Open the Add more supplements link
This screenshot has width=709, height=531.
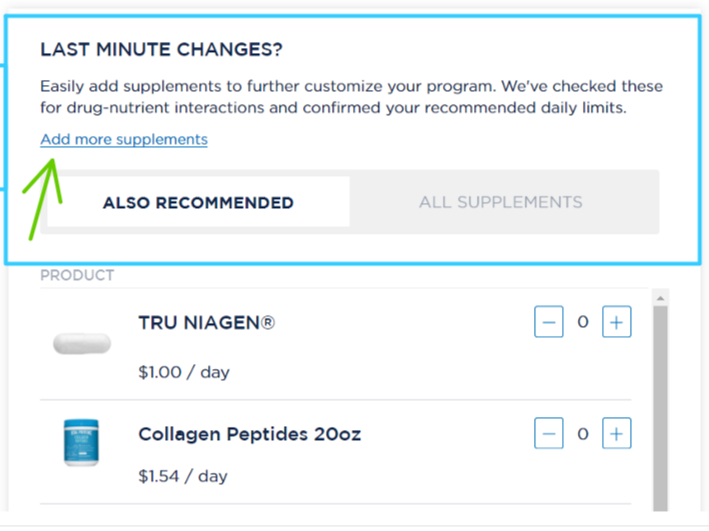tap(124, 139)
